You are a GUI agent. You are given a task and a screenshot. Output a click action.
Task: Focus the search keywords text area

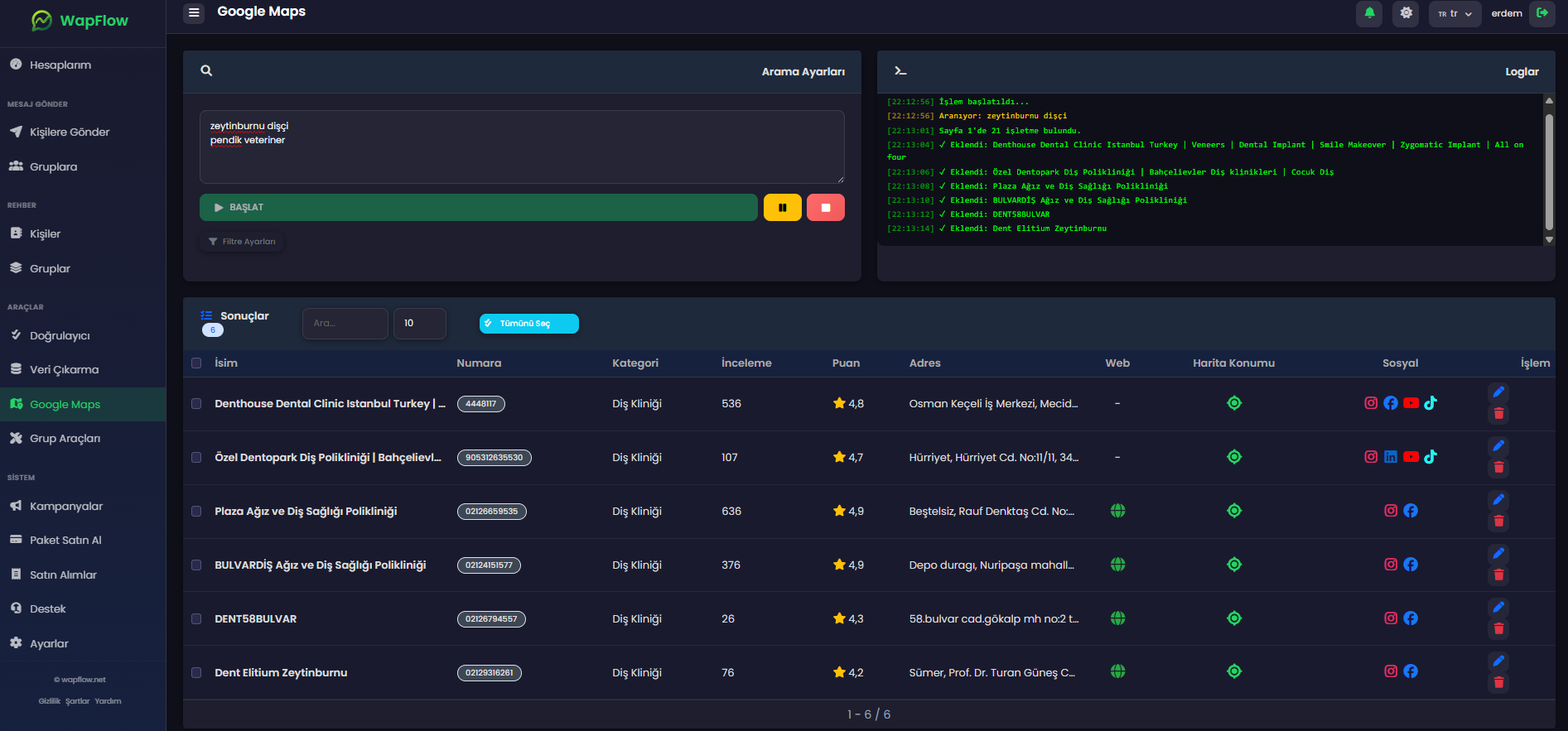522,147
